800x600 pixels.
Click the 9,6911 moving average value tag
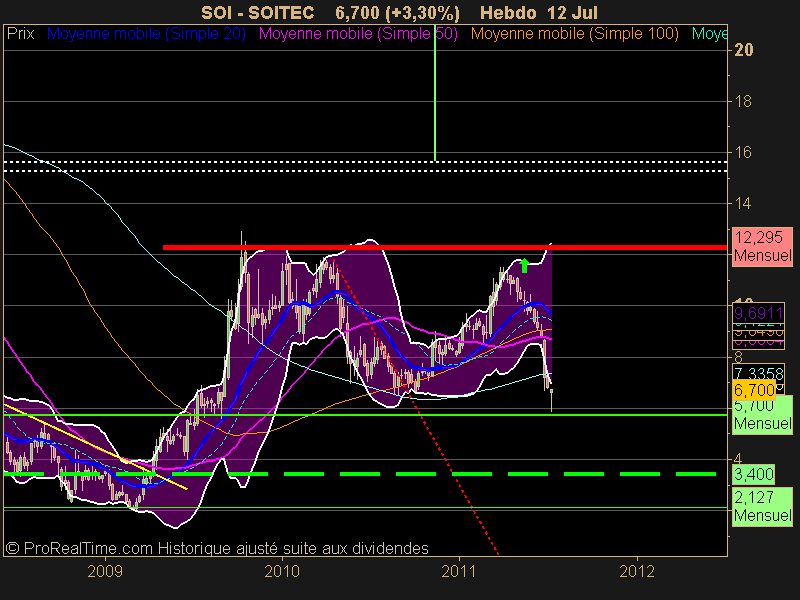click(758, 313)
